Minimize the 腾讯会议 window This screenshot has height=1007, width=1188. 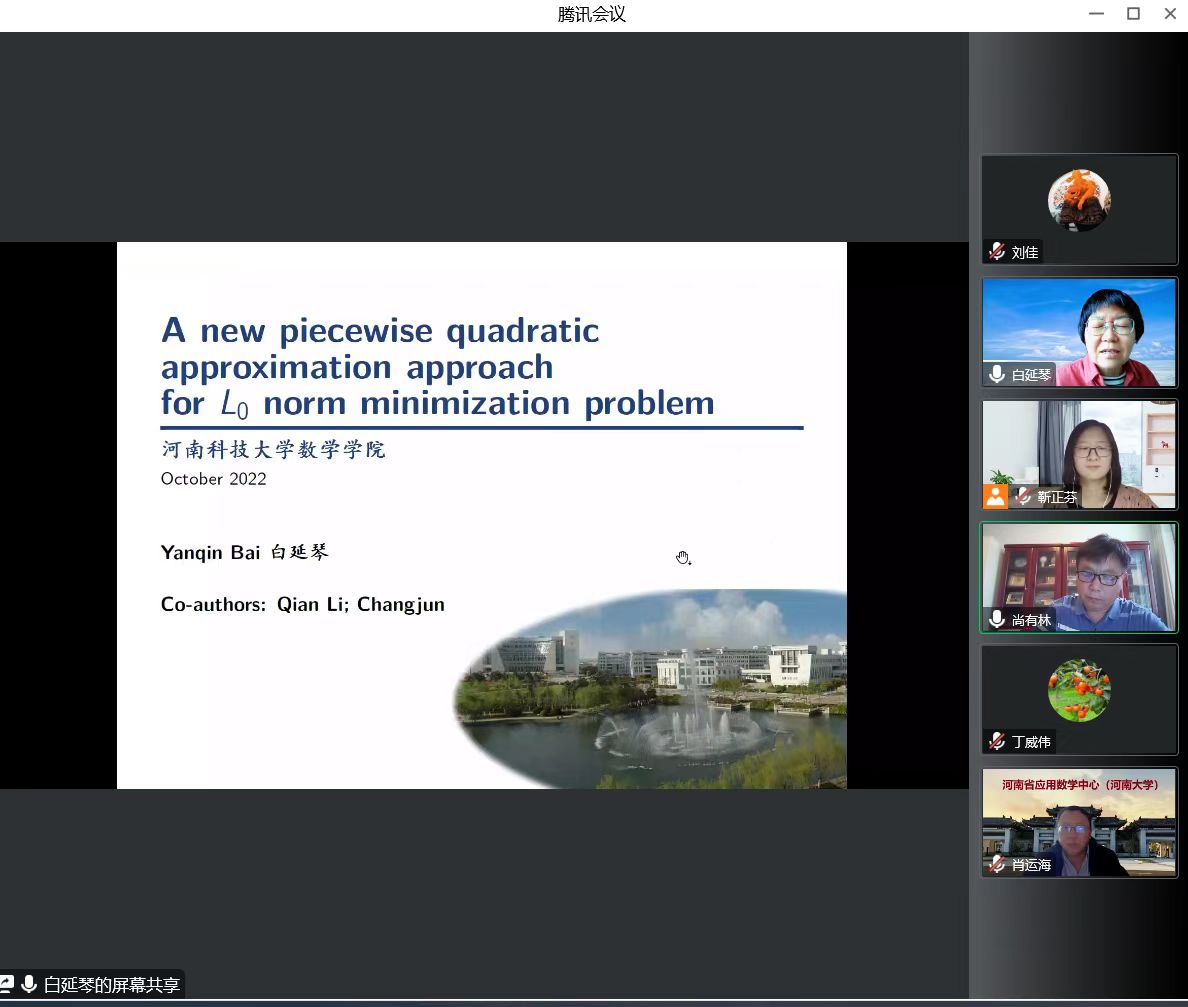click(1096, 14)
